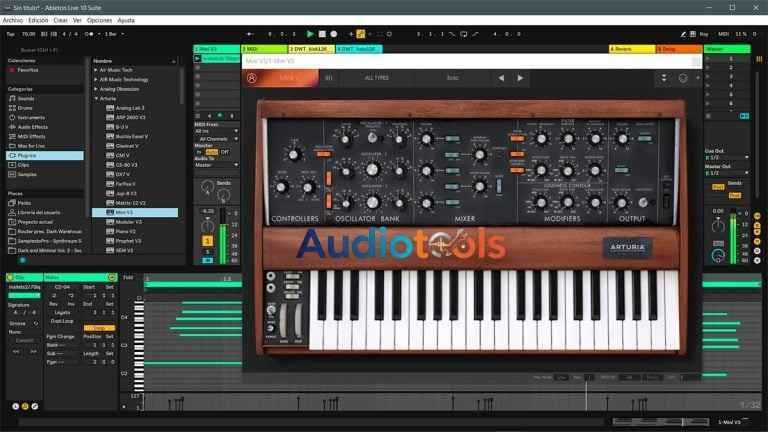Start playback with the green Play button
768x432 pixels.
(310, 34)
